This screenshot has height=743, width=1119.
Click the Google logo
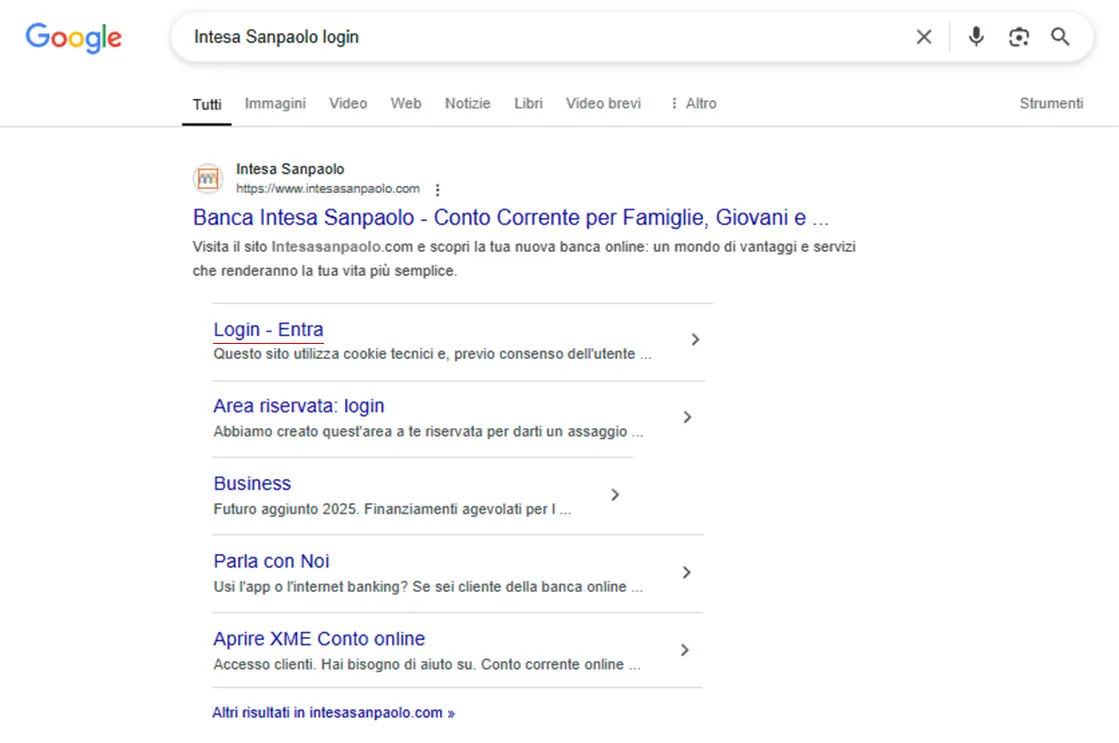pos(74,37)
